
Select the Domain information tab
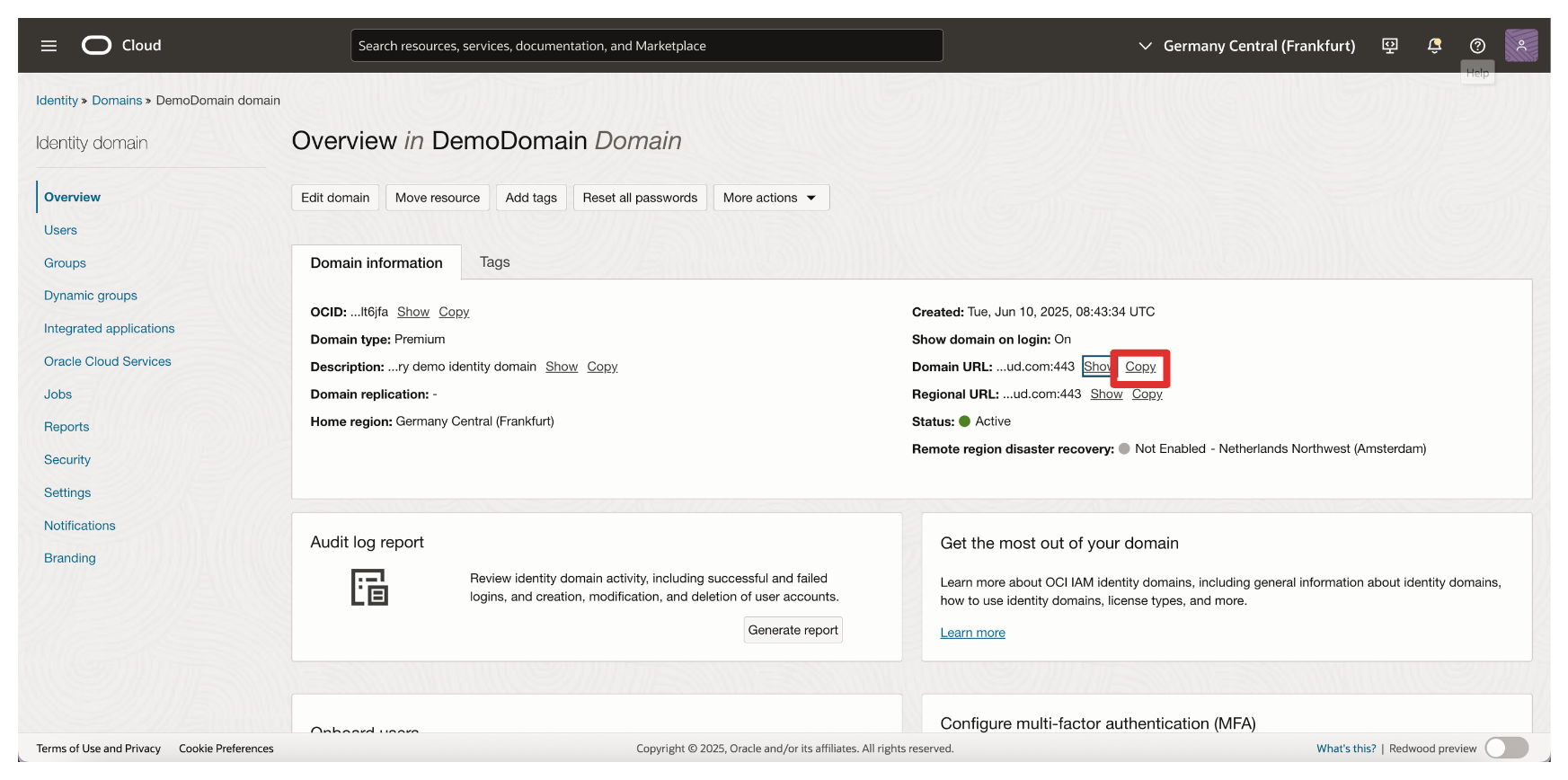[376, 263]
